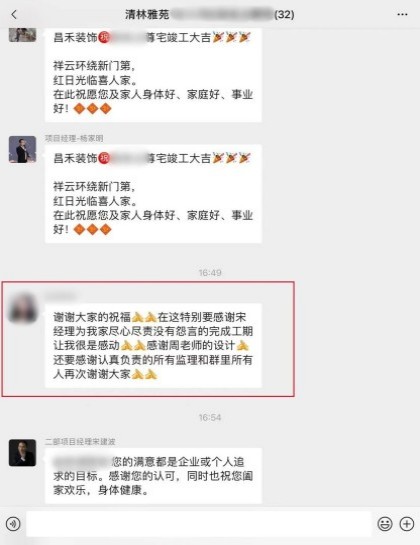This screenshot has height=545, width=420.
Task: Tap the 您的满意都是企业或个人追求的目标 reply bubble
Action: pyautogui.click(x=153, y=476)
